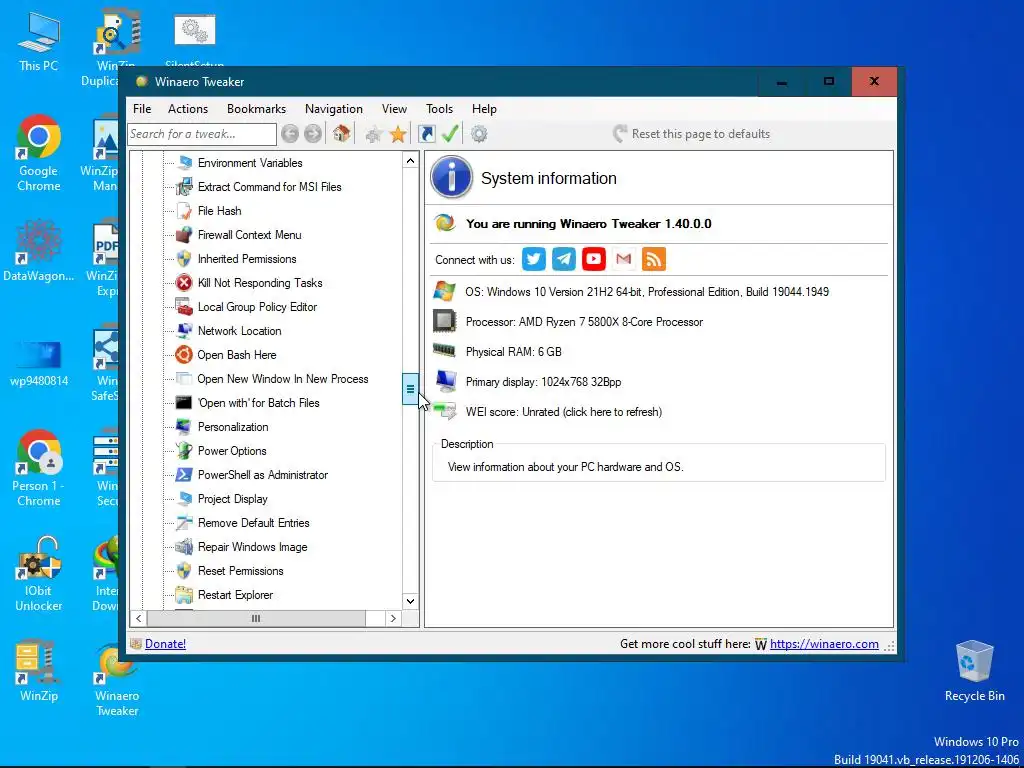The width and height of the screenshot is (1024, 768).
Task: Select Extract Command for MSI Files
Action: click(270, 187)
